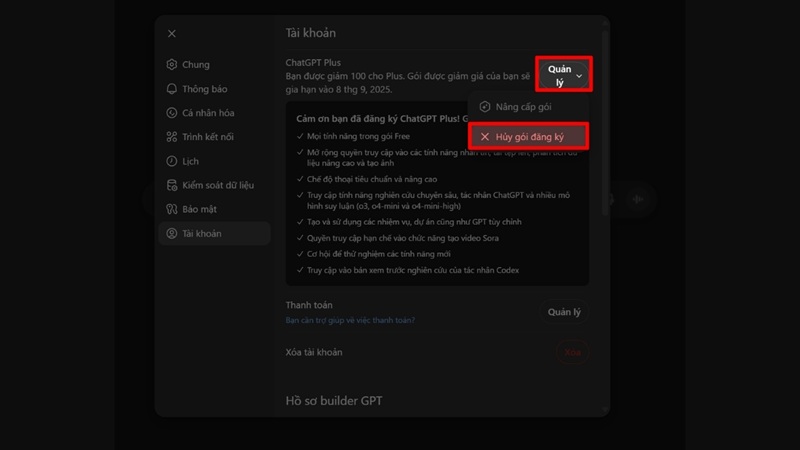This screenshot has height=450, width=800.
Task: Select the Thông báo bell icon
Action: pyautogui.click(x=172, y=89)
